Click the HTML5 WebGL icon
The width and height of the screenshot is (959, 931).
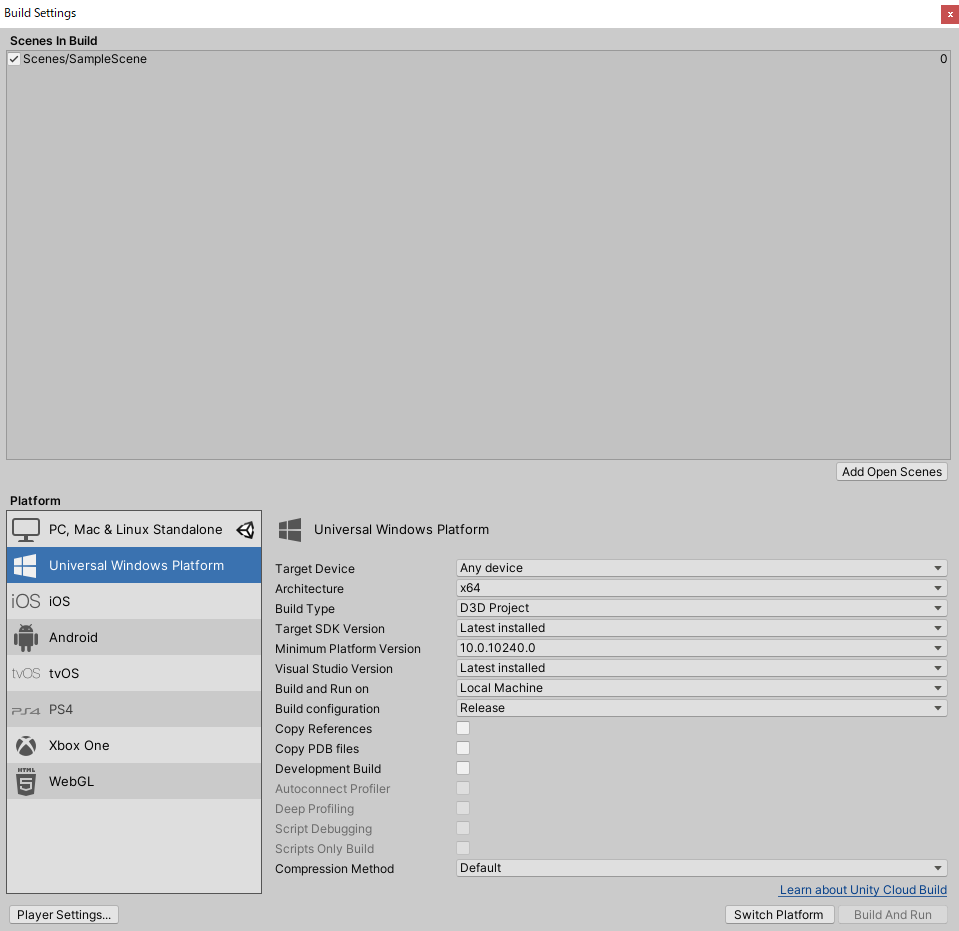click(26, 781)
